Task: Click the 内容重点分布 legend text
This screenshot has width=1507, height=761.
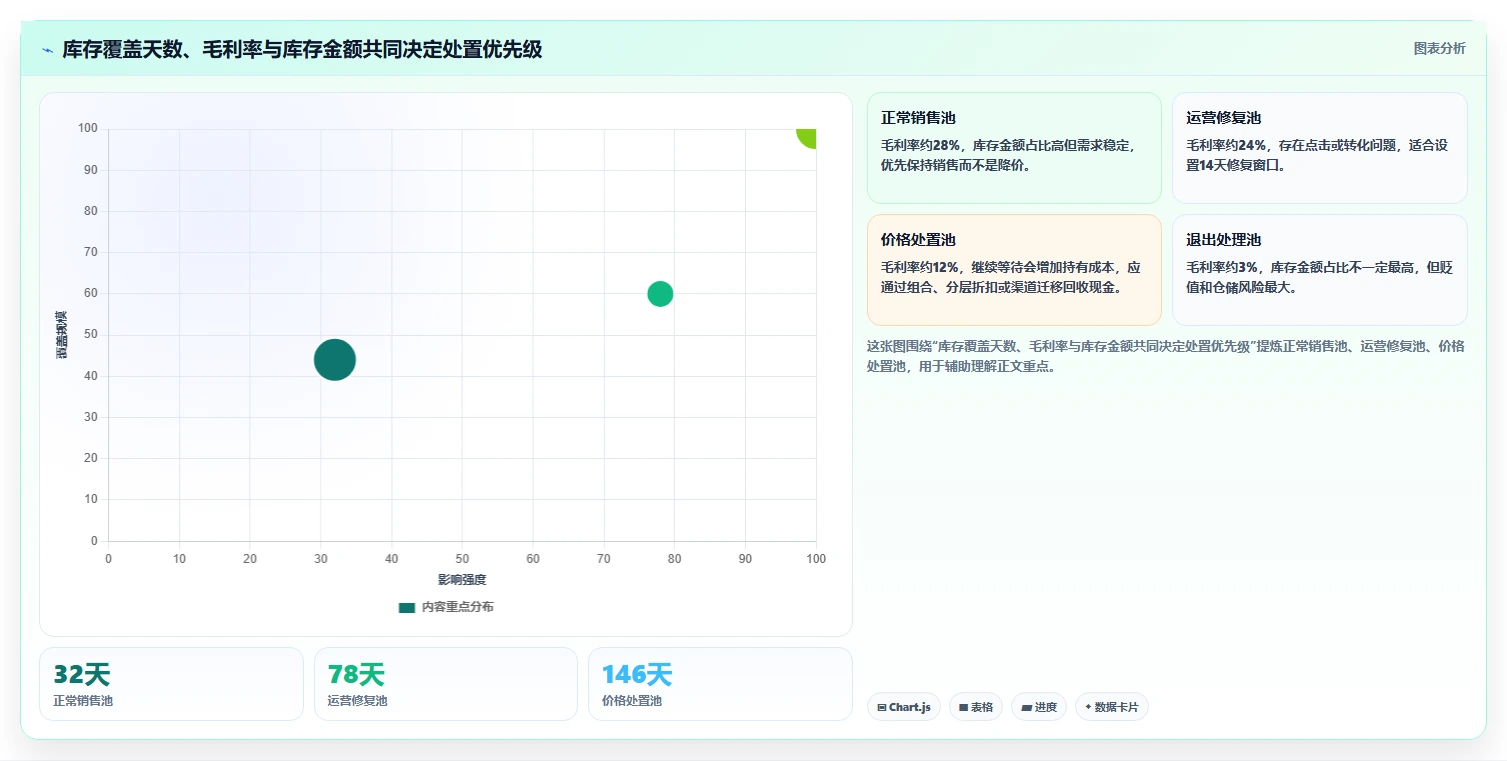Action: pos(457,608)
